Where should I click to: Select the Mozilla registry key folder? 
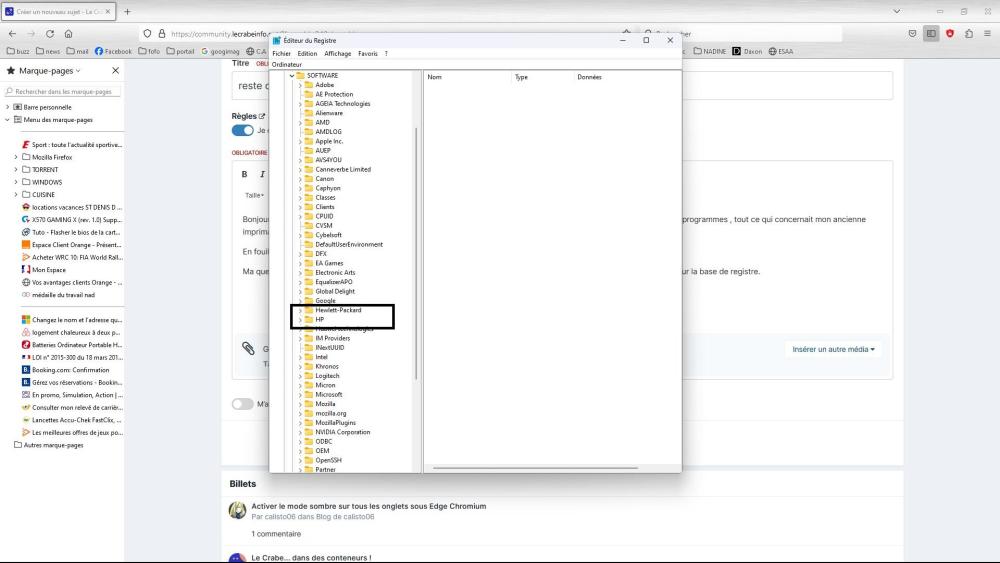click(325, 404)
